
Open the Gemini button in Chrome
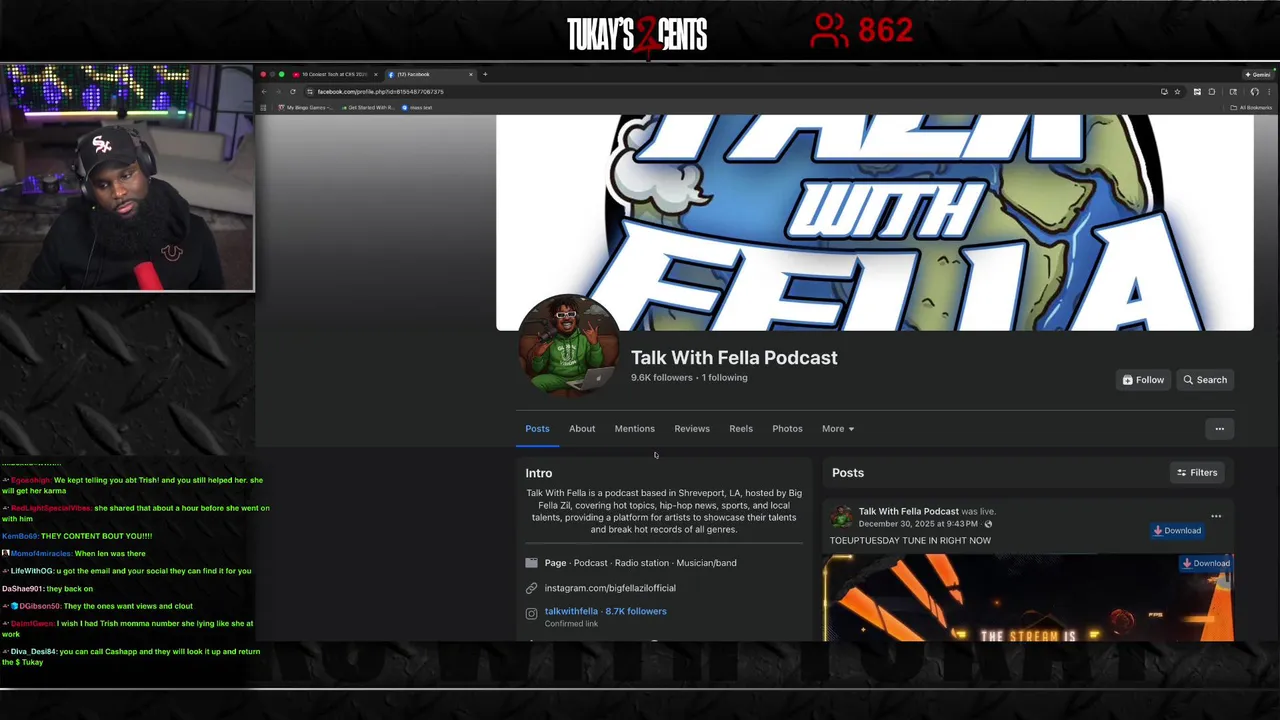(1258, 74)
